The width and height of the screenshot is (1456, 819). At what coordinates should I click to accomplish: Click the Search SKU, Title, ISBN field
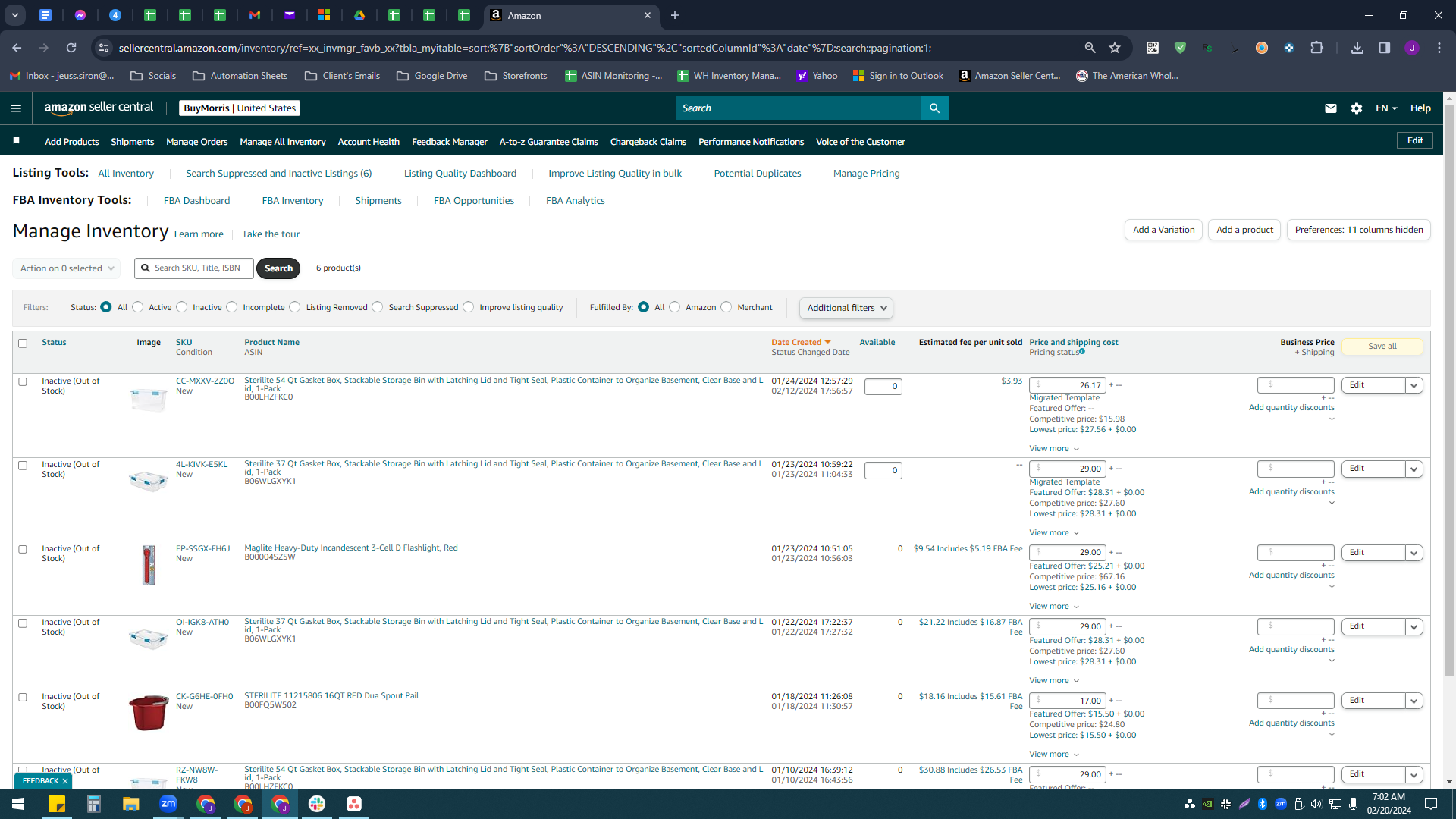point(194,268)
